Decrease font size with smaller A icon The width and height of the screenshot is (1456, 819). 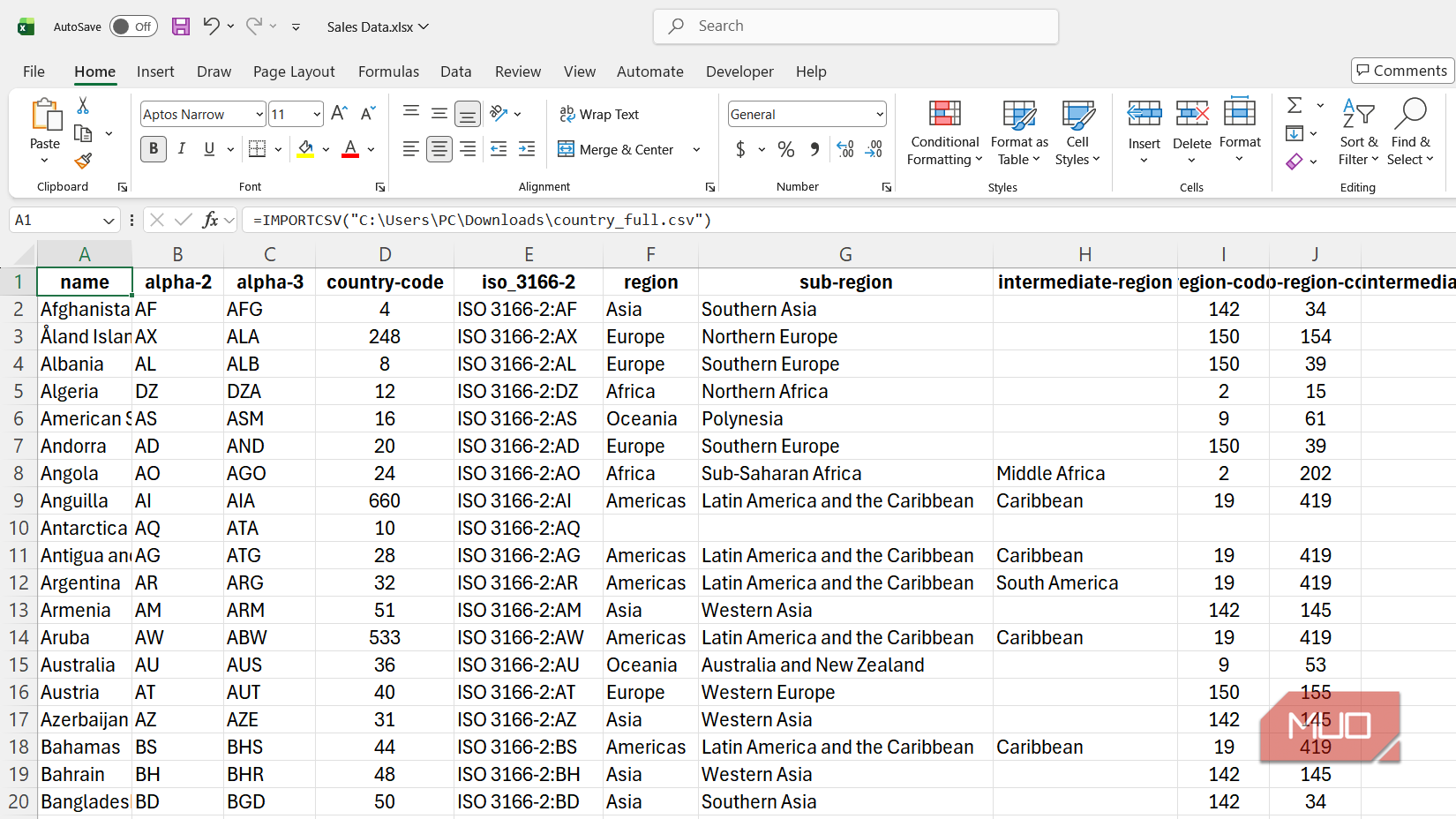tap(368, 114)
